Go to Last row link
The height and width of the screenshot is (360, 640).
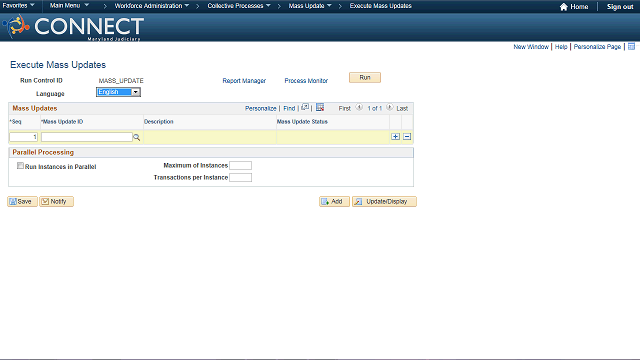(x=402, y=109)
